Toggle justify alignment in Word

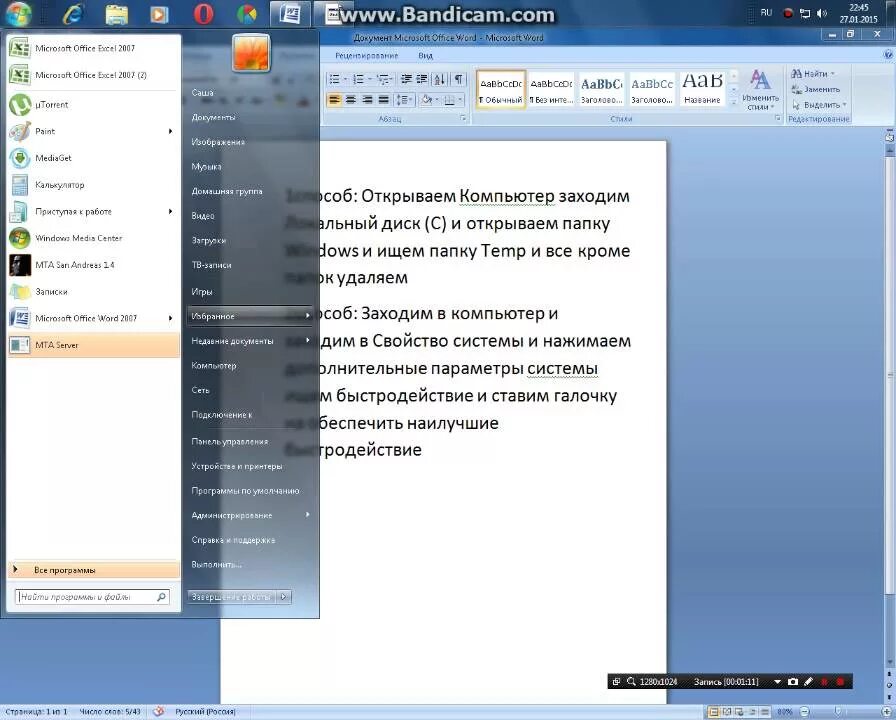[383, 100]
